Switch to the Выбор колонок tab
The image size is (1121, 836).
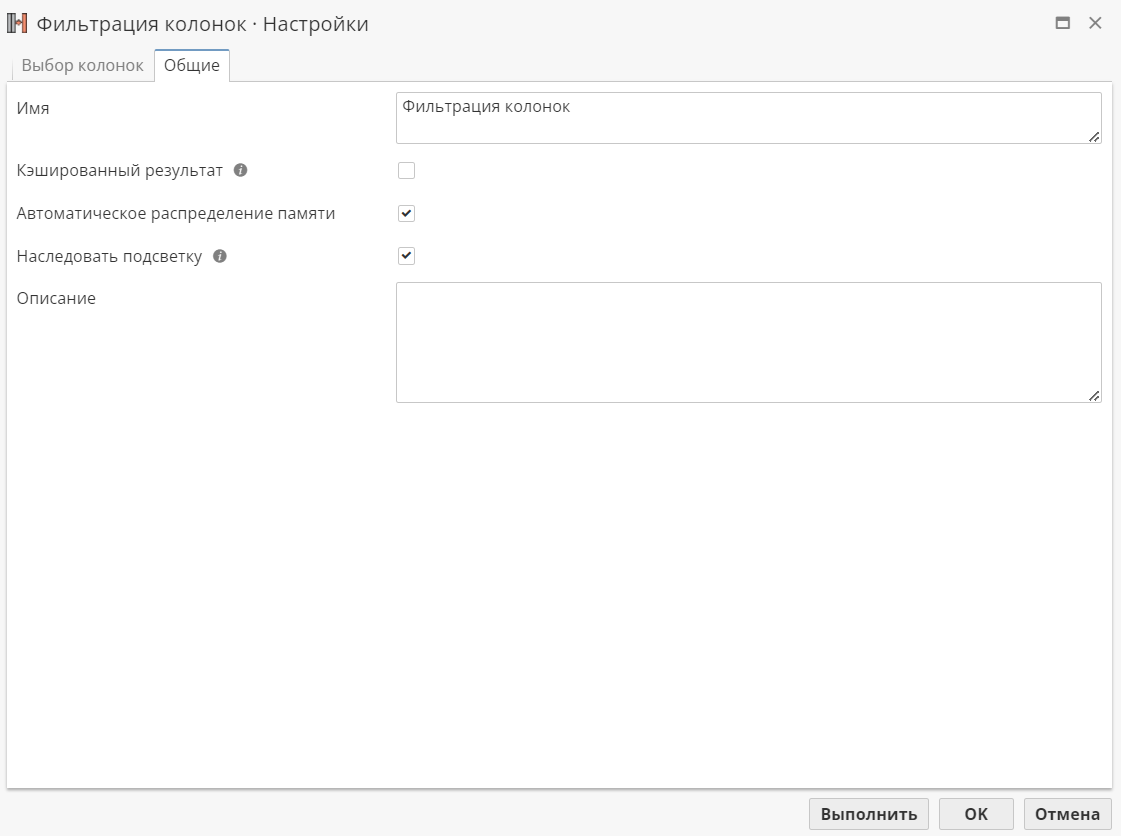(82, 65)
